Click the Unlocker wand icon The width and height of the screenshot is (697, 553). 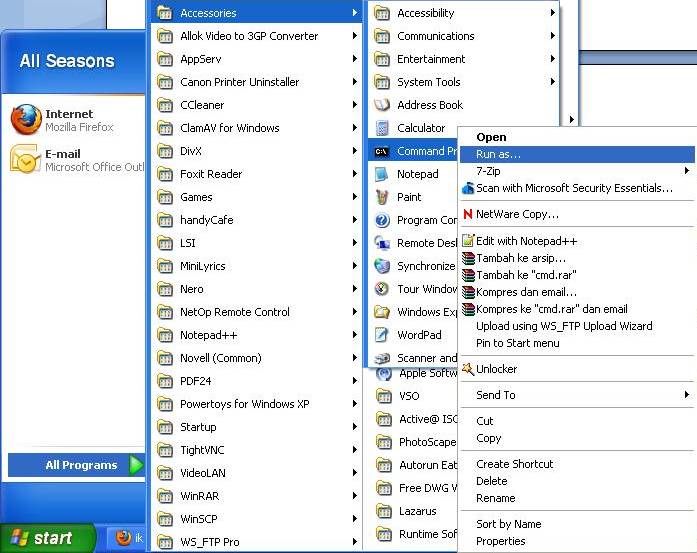point(468,369)
